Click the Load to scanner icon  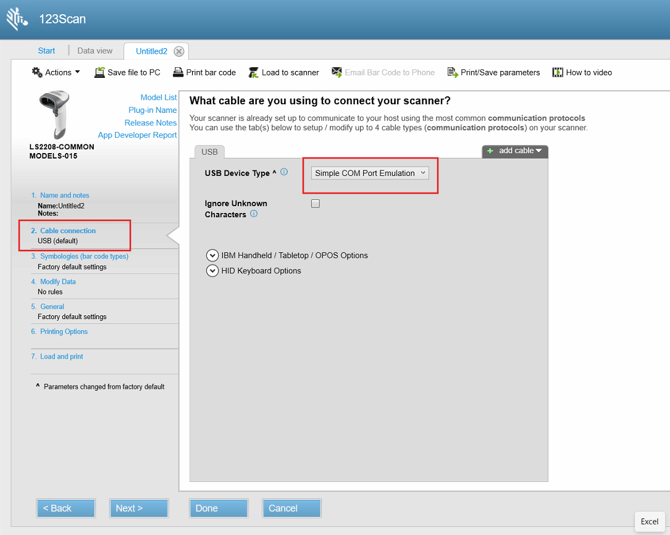click(253, 72)
